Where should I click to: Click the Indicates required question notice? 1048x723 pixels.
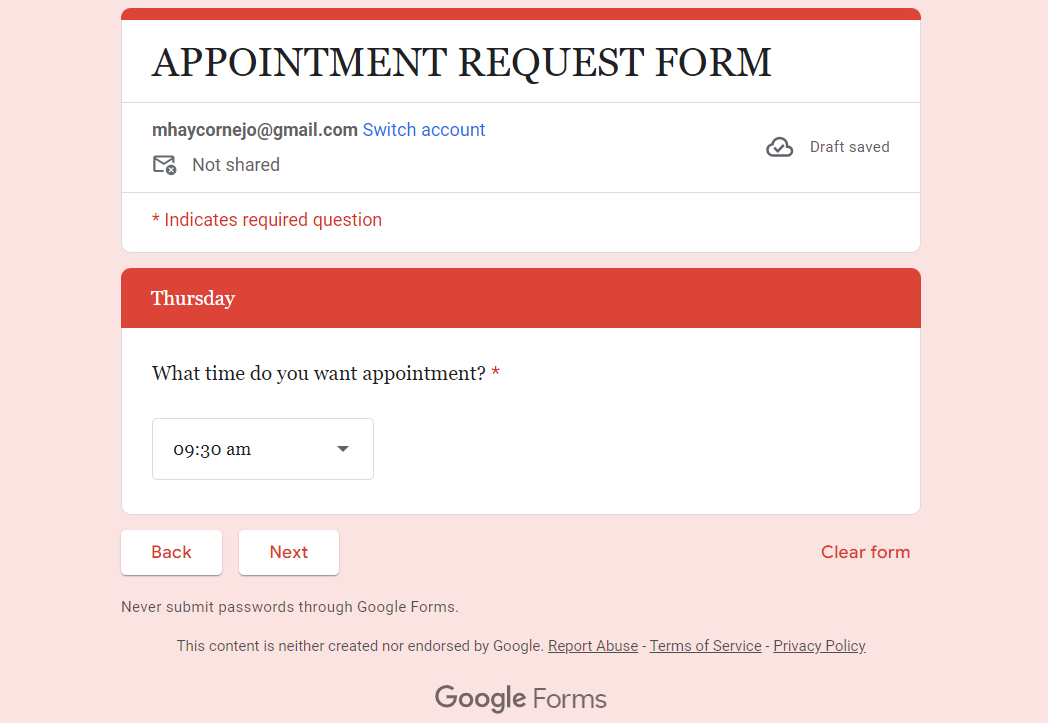click(x=267, y=220)
